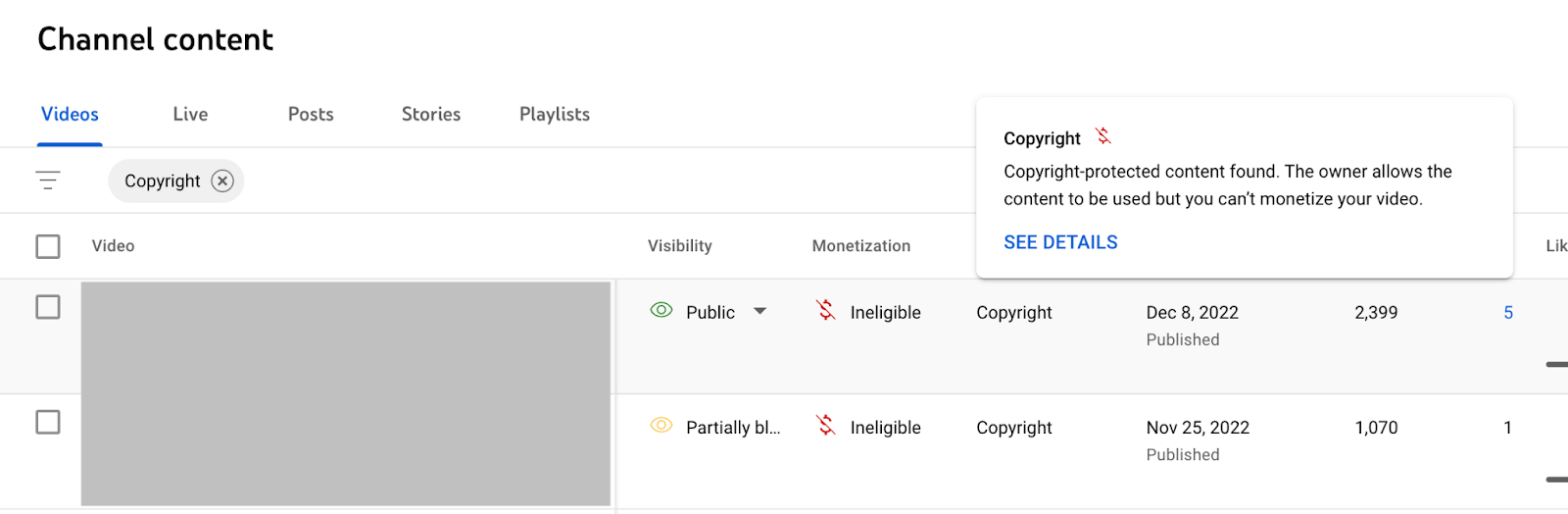Click the crossed dollar icon in Copyright tooltip
The width and height of the screenshot is (1568, 514).
pyautogui.click(x=1103, y=136)
